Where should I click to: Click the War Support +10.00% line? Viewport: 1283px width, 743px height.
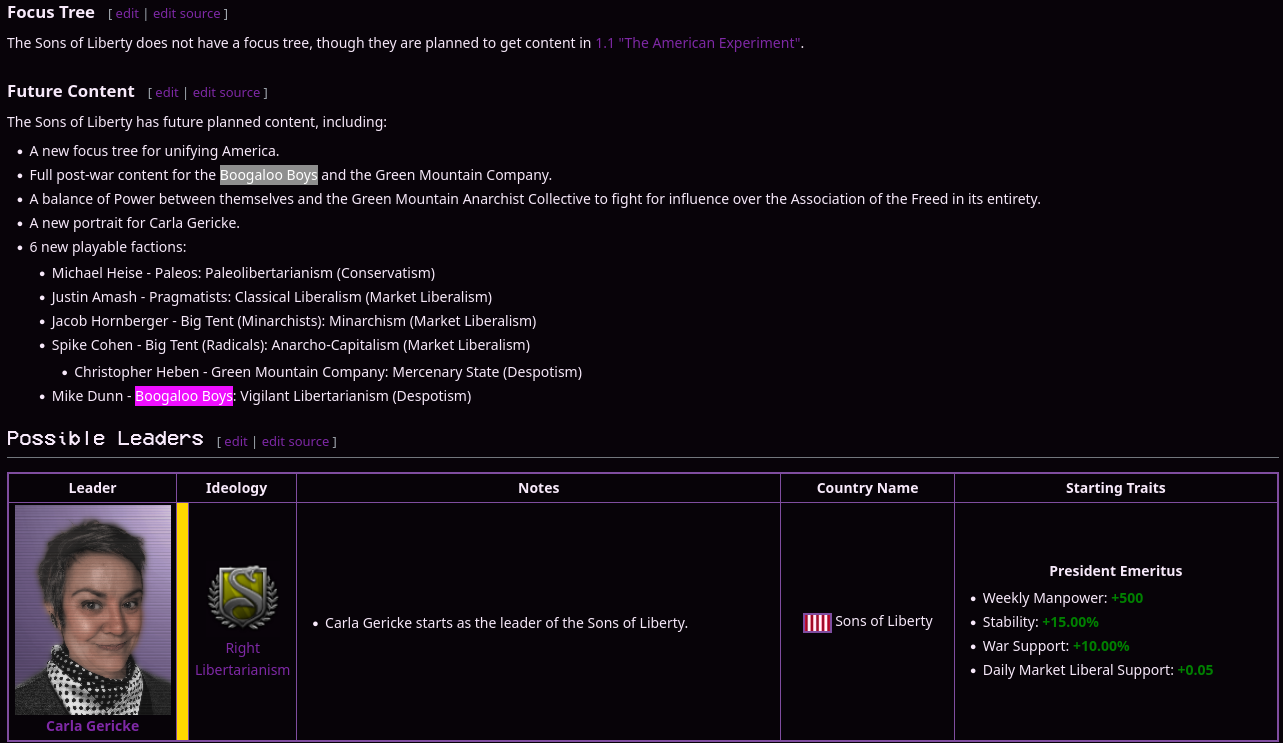coord(1056,646)
